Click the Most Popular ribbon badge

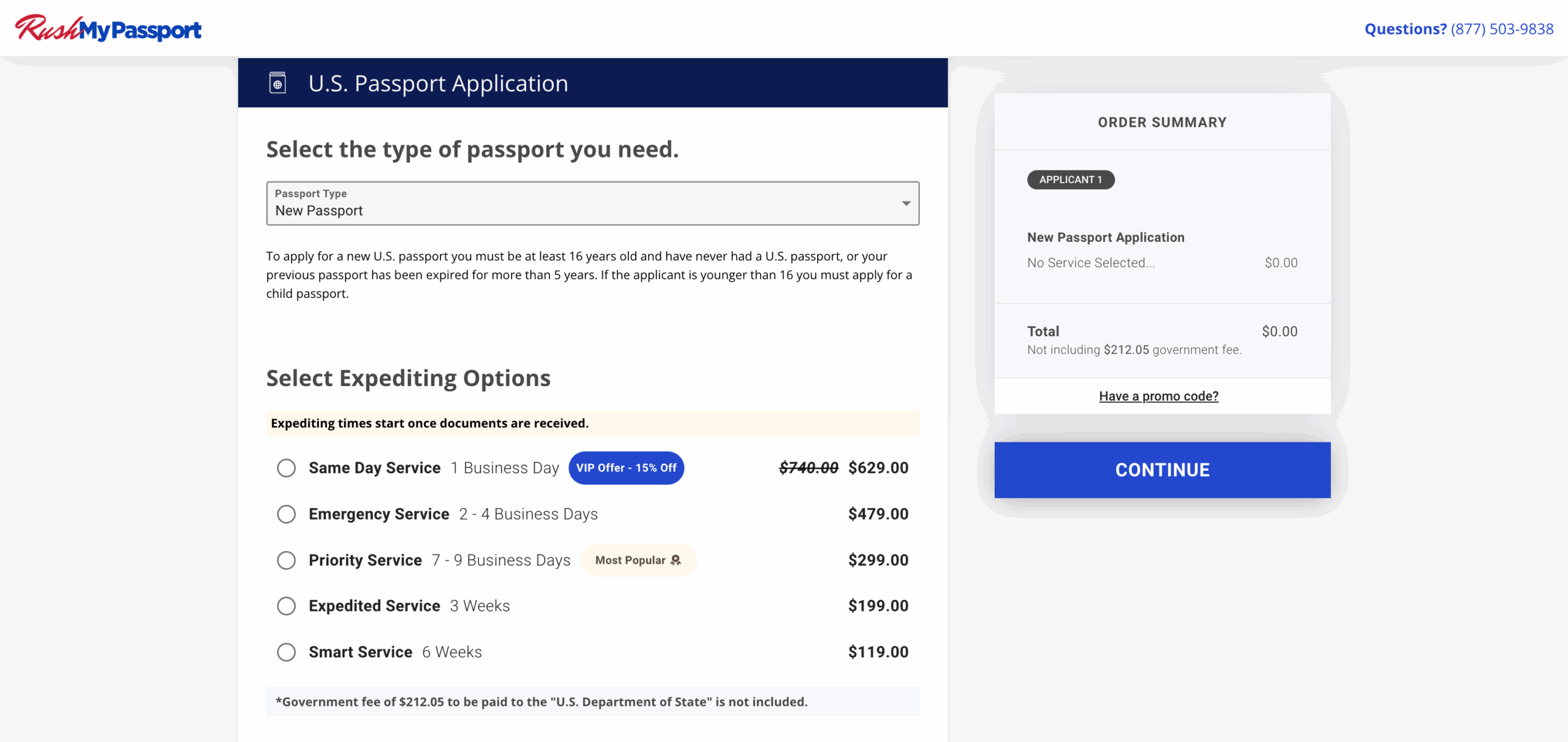tap(638, 560)
